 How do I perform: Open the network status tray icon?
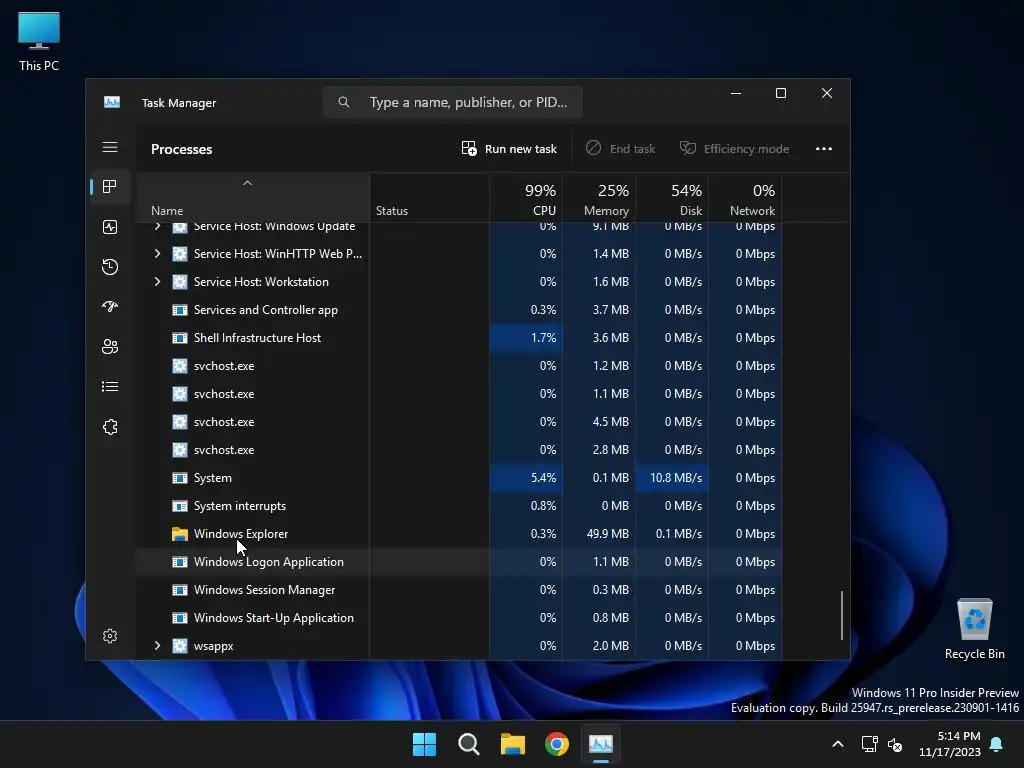tap(869, 744)
